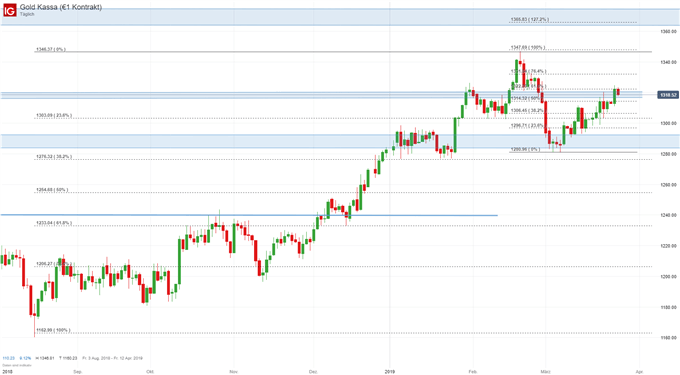Click the 1346.37 (0%) Fibonacci label
680x375 pixels.
coord(51,49)
